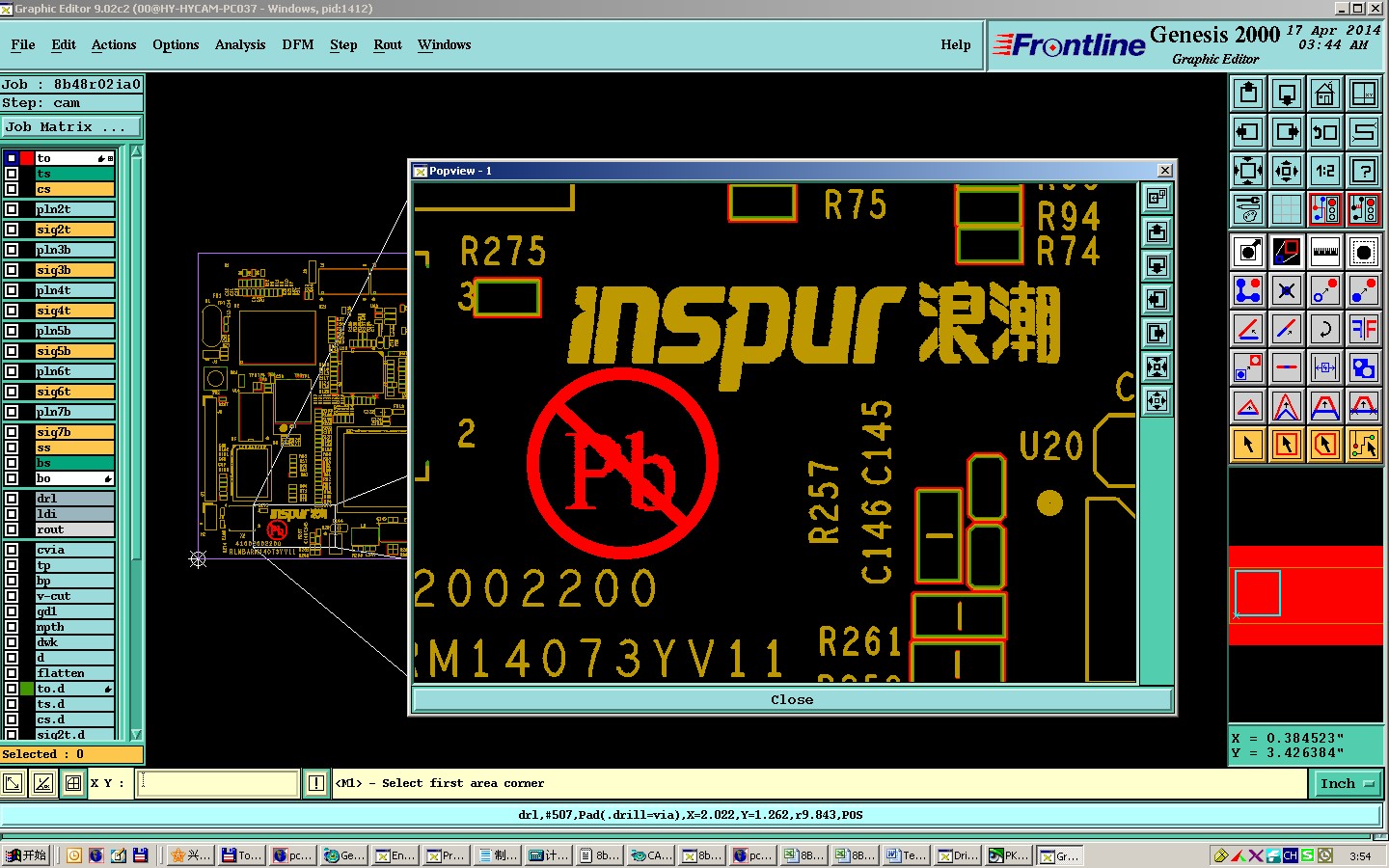Click the pan up view icon
The image size is (1389, 868).
coord(1248,94)
